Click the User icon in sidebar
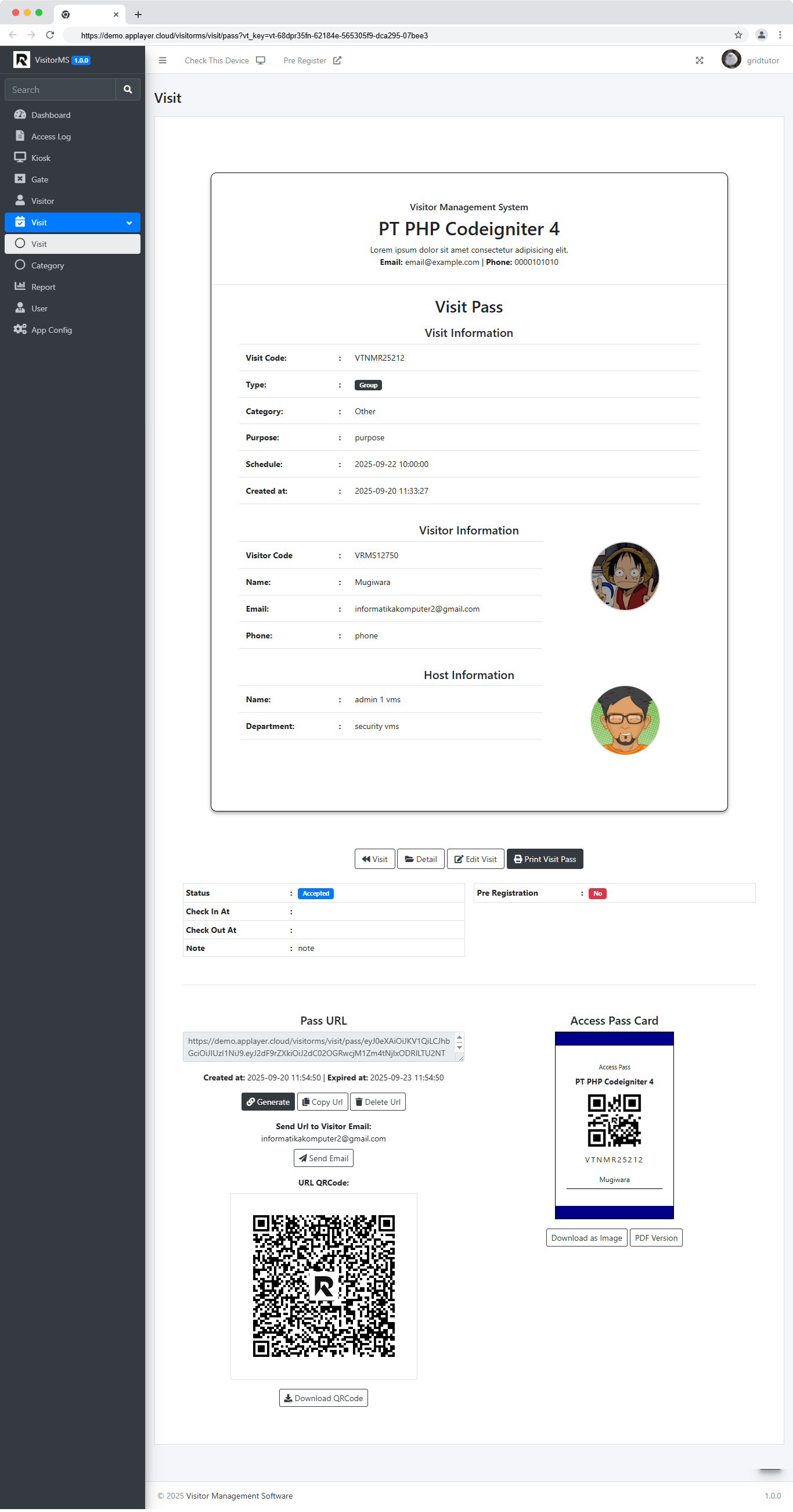793x1512 pixels. (x=20, y=307)
